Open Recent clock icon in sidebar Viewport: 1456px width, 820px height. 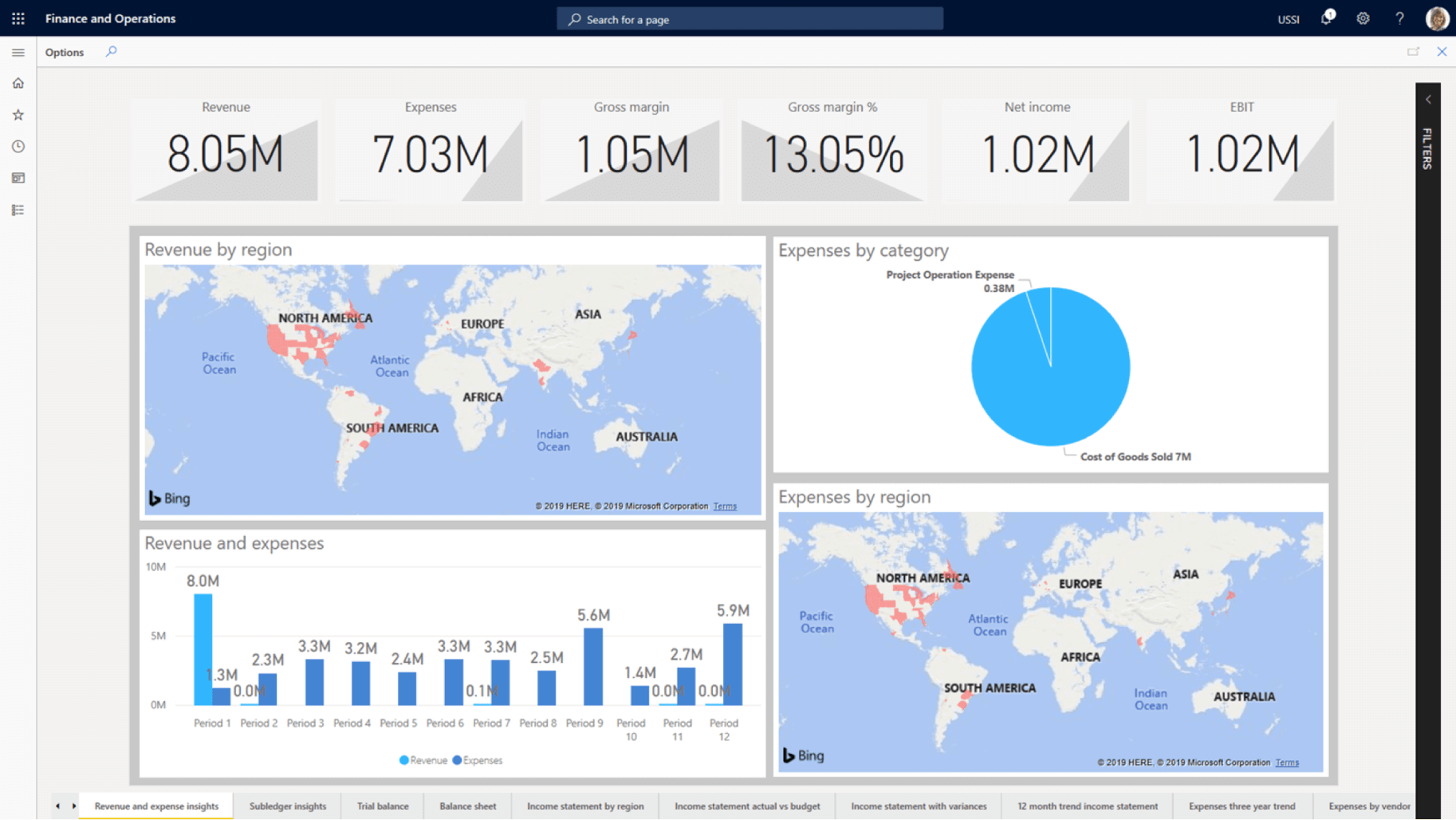pos(18,147)
